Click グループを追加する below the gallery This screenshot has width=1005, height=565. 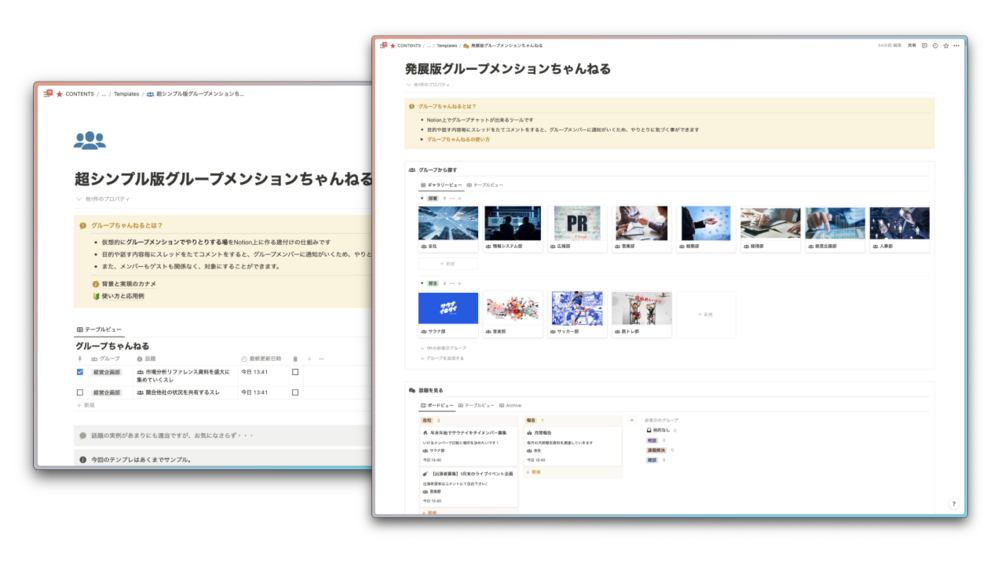[x=442, y=359]
